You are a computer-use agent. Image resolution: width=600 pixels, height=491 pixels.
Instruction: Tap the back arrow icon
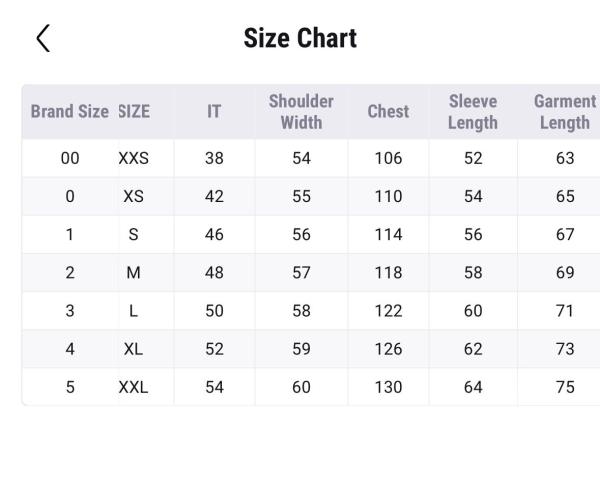pos(42,38)
